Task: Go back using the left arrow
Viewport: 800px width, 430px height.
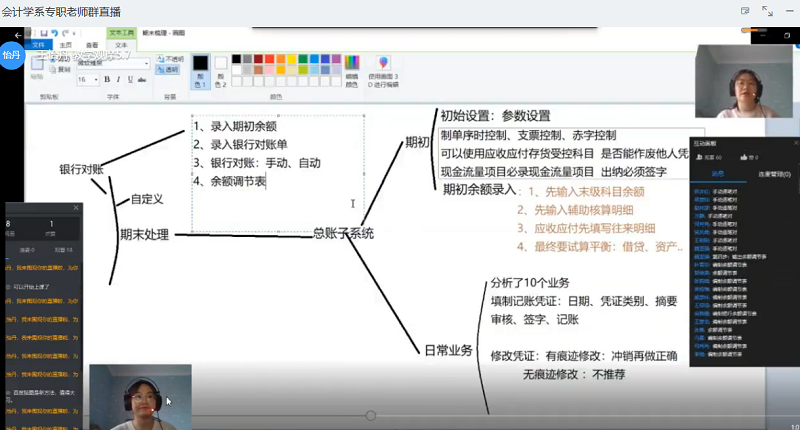Action: 17,35
